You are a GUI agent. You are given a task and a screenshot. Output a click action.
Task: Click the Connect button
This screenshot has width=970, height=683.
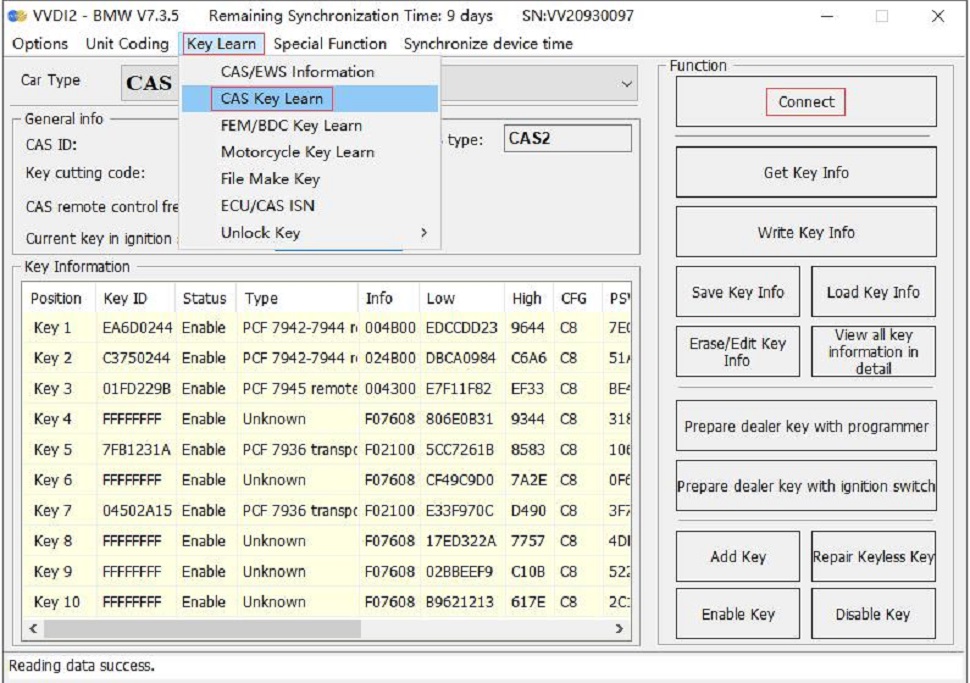pyautogui.click(x=806, y=102)
